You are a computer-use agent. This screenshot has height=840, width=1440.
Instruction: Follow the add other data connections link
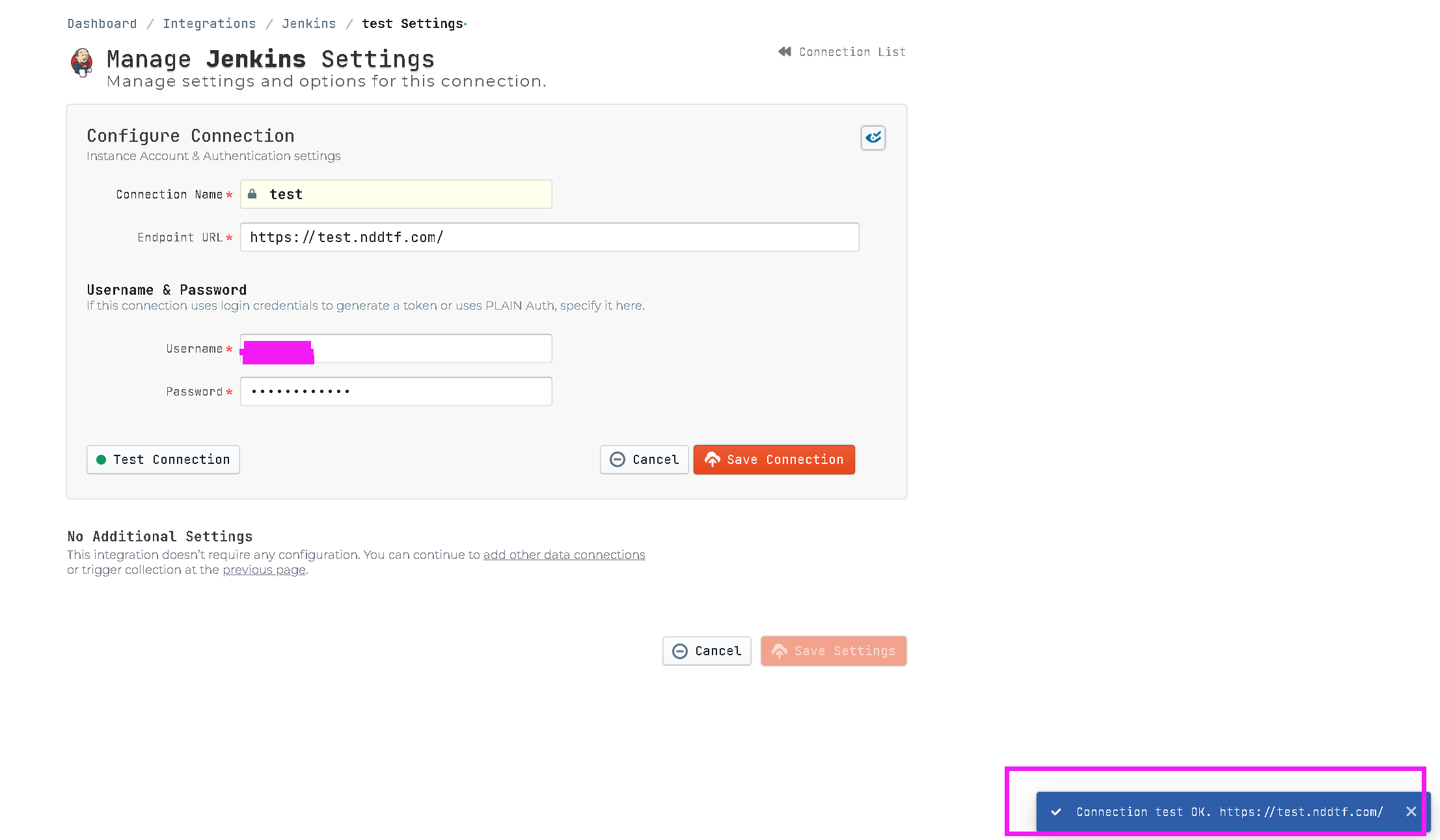point(564,554)
